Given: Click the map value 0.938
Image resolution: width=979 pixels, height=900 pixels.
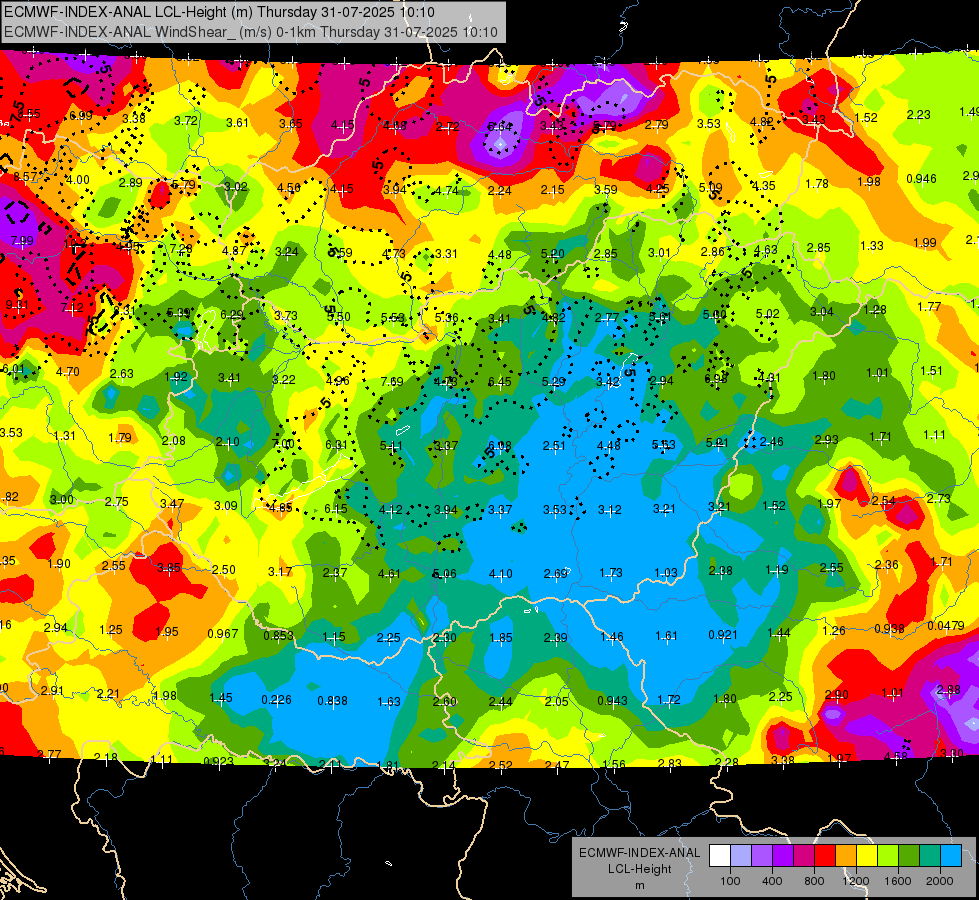Looking at the screenshot, I should [x=889, y=628].
